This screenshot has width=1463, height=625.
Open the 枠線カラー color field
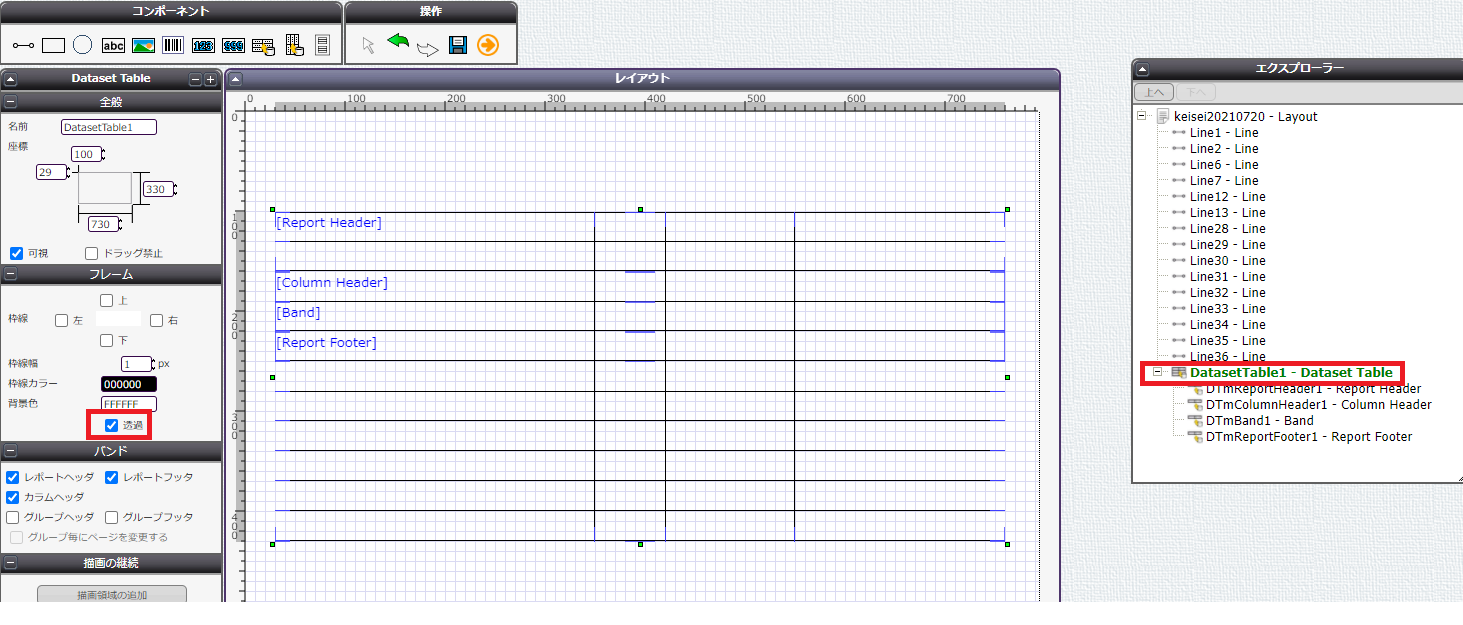click(128, 384)
